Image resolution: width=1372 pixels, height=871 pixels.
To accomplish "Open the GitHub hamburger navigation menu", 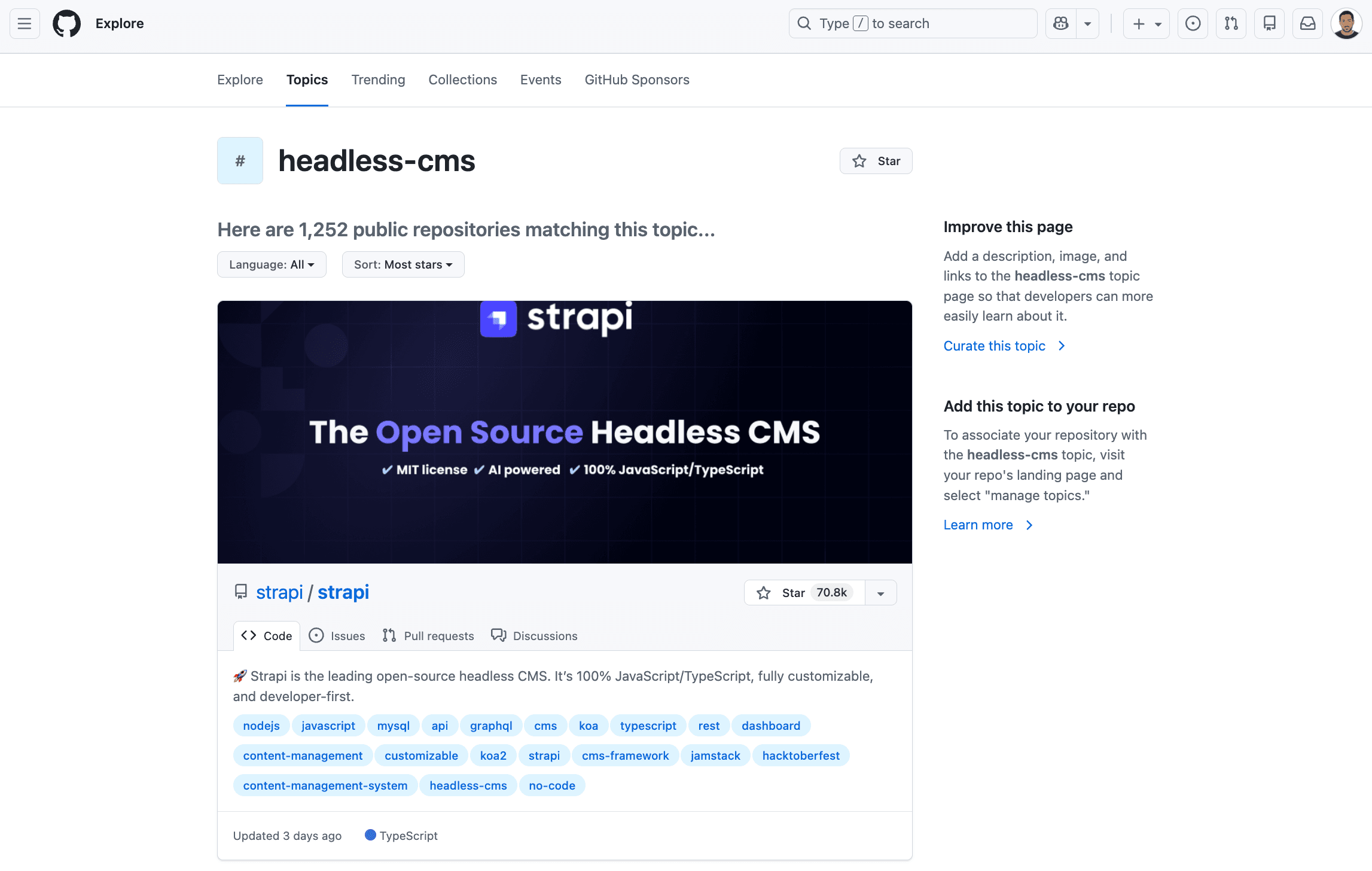I will click(24, 23).
